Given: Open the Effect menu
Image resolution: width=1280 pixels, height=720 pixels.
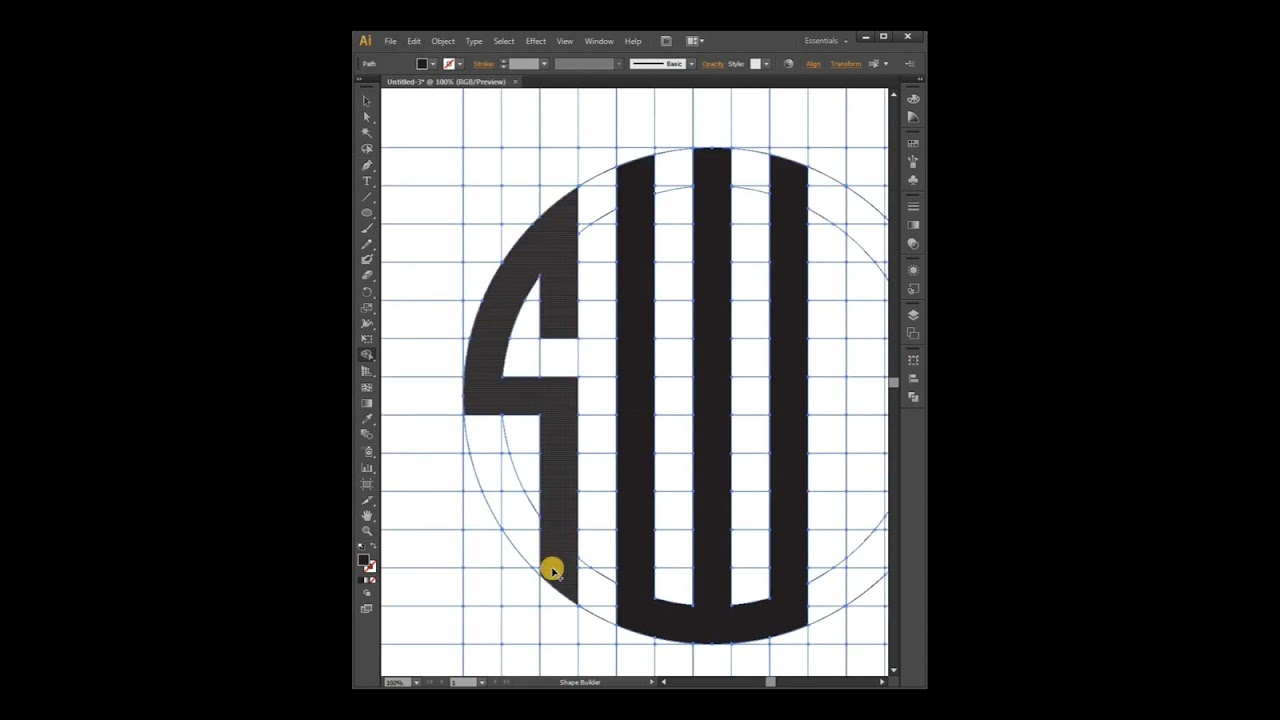Looking at the screenshot, I should pyautogui.click(x=536, y=41).
